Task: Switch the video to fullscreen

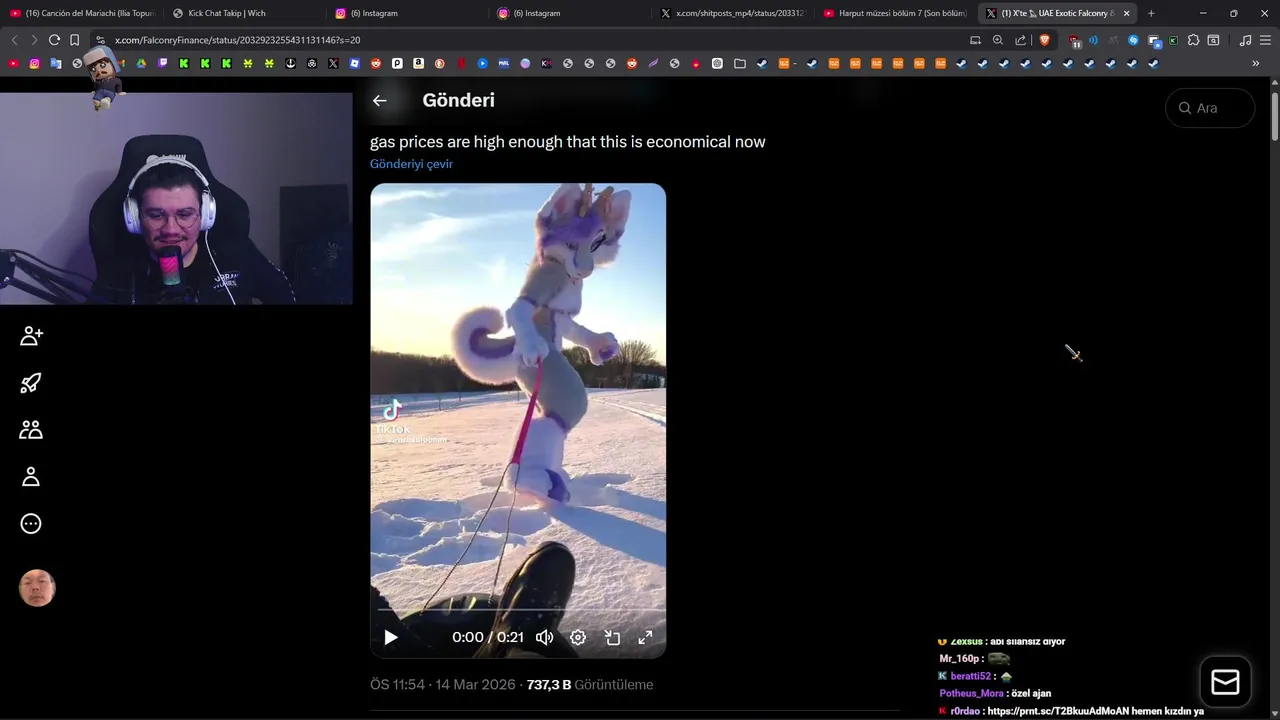Action: (x=646, y=637)
